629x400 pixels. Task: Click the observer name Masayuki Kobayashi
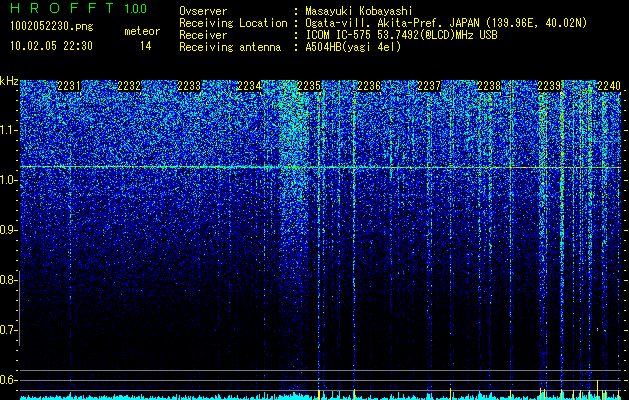(x=359, y=11)
